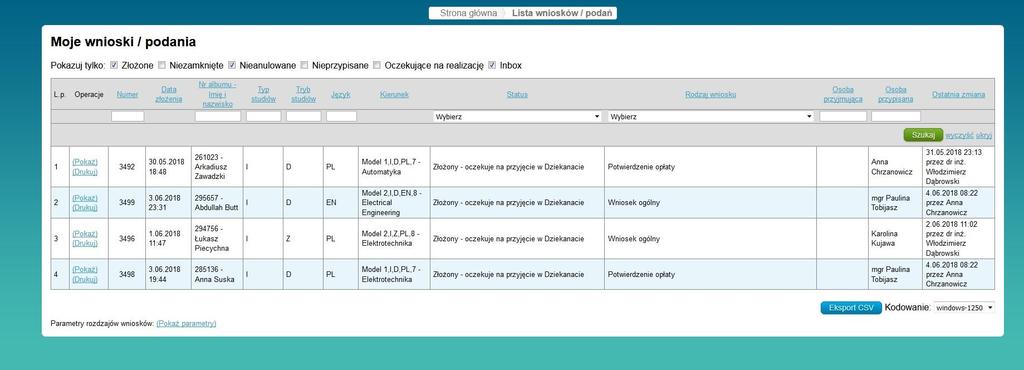1024x370 pixels.
Task: Open the Kodowanie encoding dropdown
Action: point(964,307)
